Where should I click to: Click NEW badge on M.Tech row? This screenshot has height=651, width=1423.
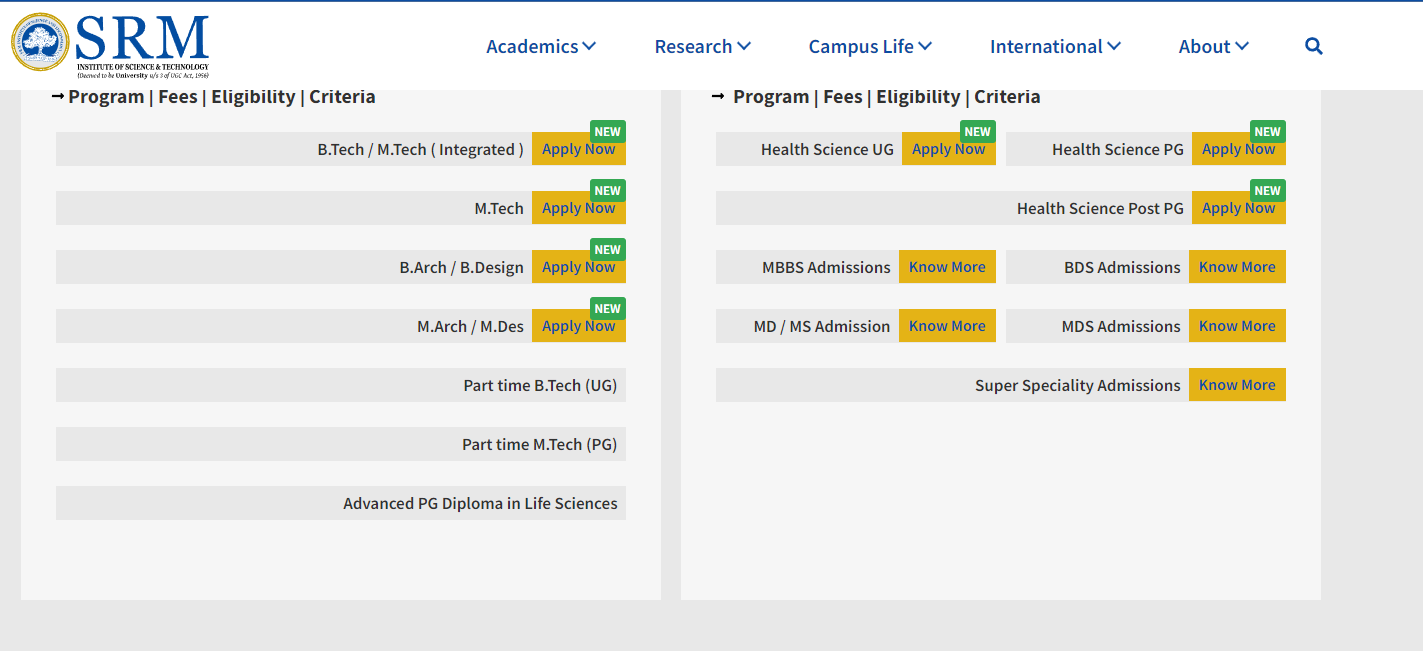coord(608,191)
